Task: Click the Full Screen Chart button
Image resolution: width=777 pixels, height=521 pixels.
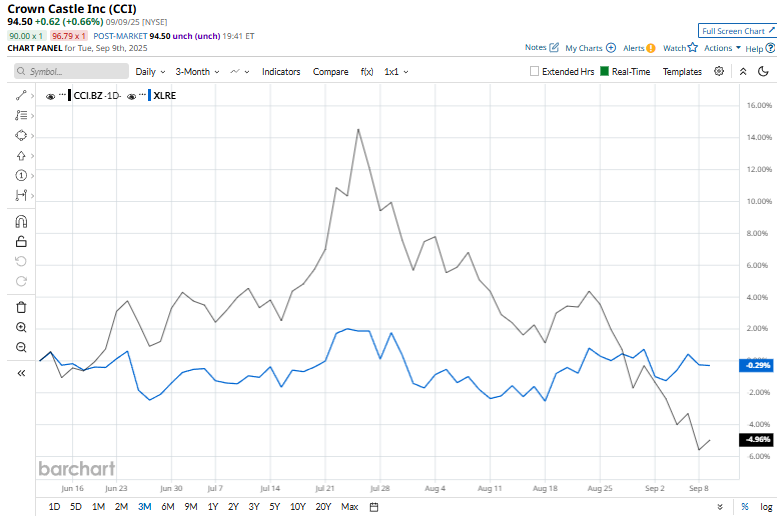Action: [737, 31]
